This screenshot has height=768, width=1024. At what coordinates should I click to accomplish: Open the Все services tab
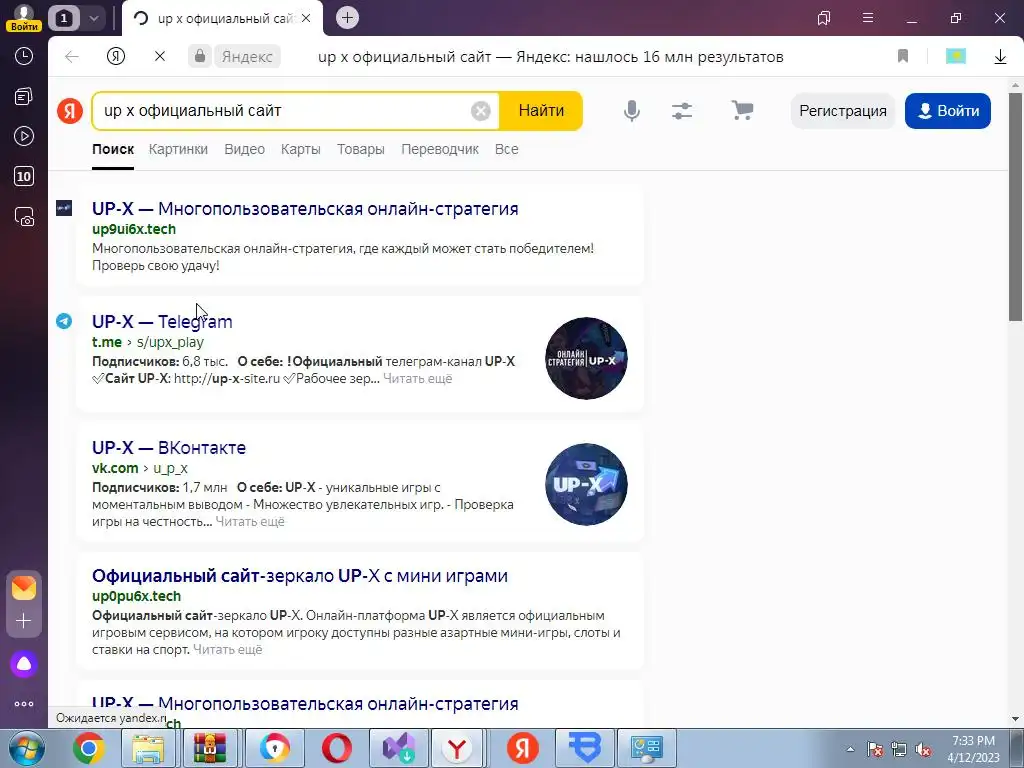(x=507, y=150)
